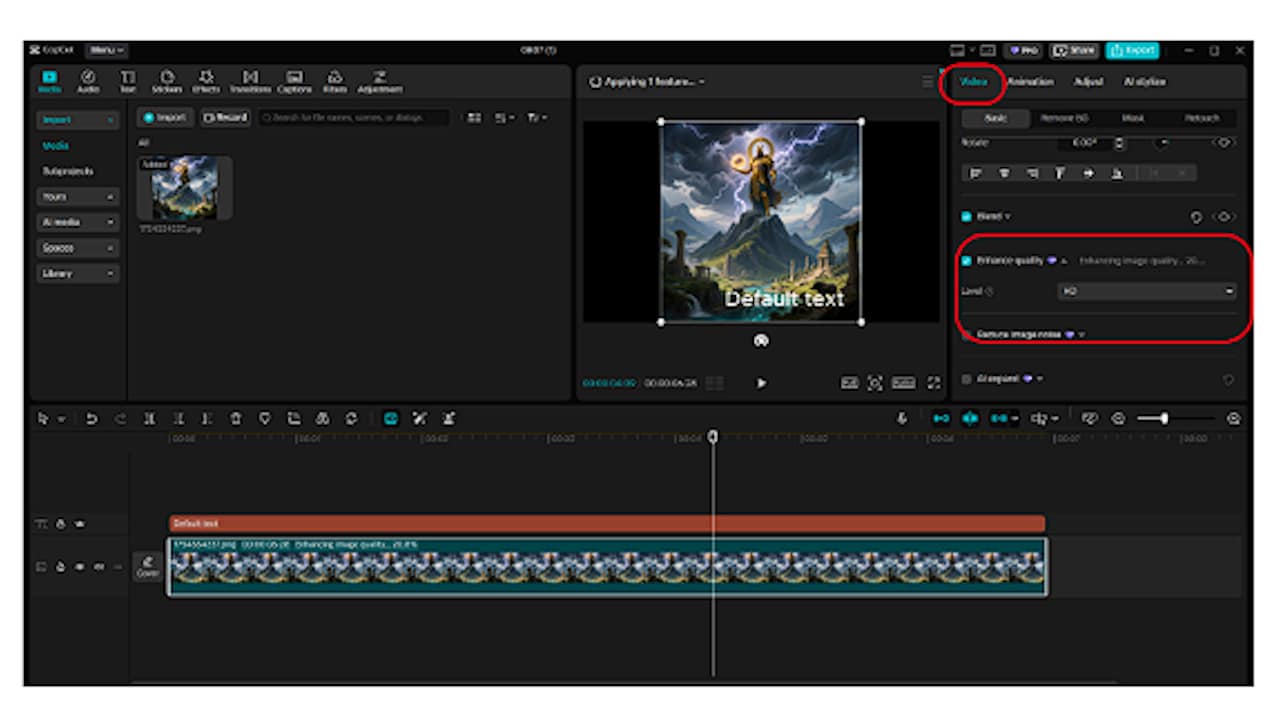The image size is (1280, 720).
Task: Zoom out the timeline with minus icon
Action: 1119,419
